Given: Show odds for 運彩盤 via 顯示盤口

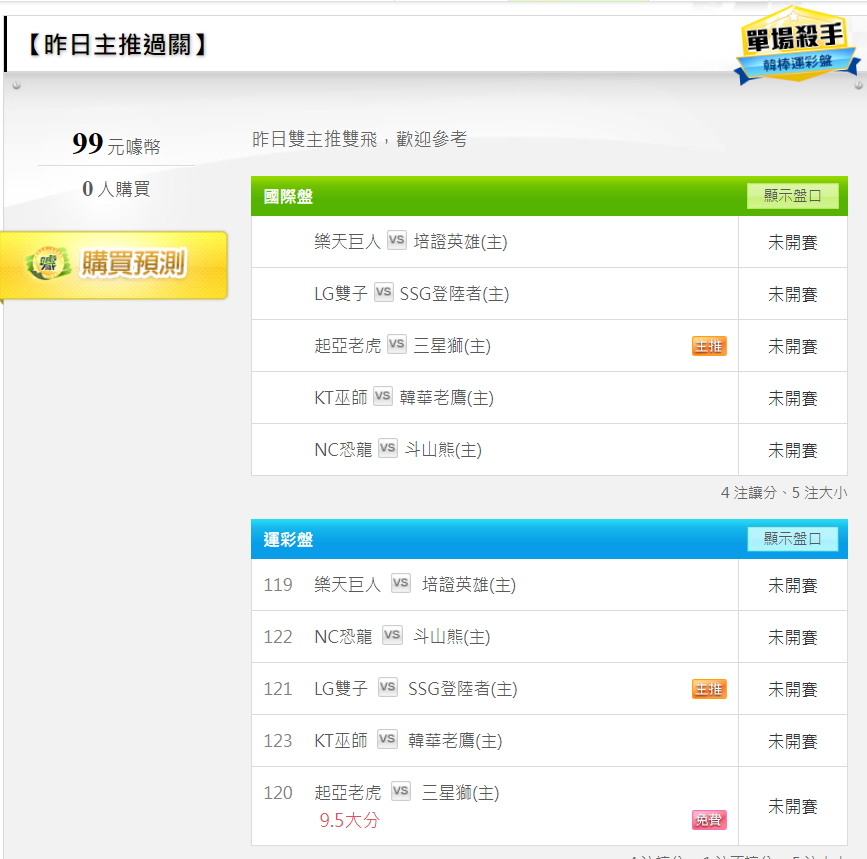Looking at the screenshot, I should [x=792, y=539].
